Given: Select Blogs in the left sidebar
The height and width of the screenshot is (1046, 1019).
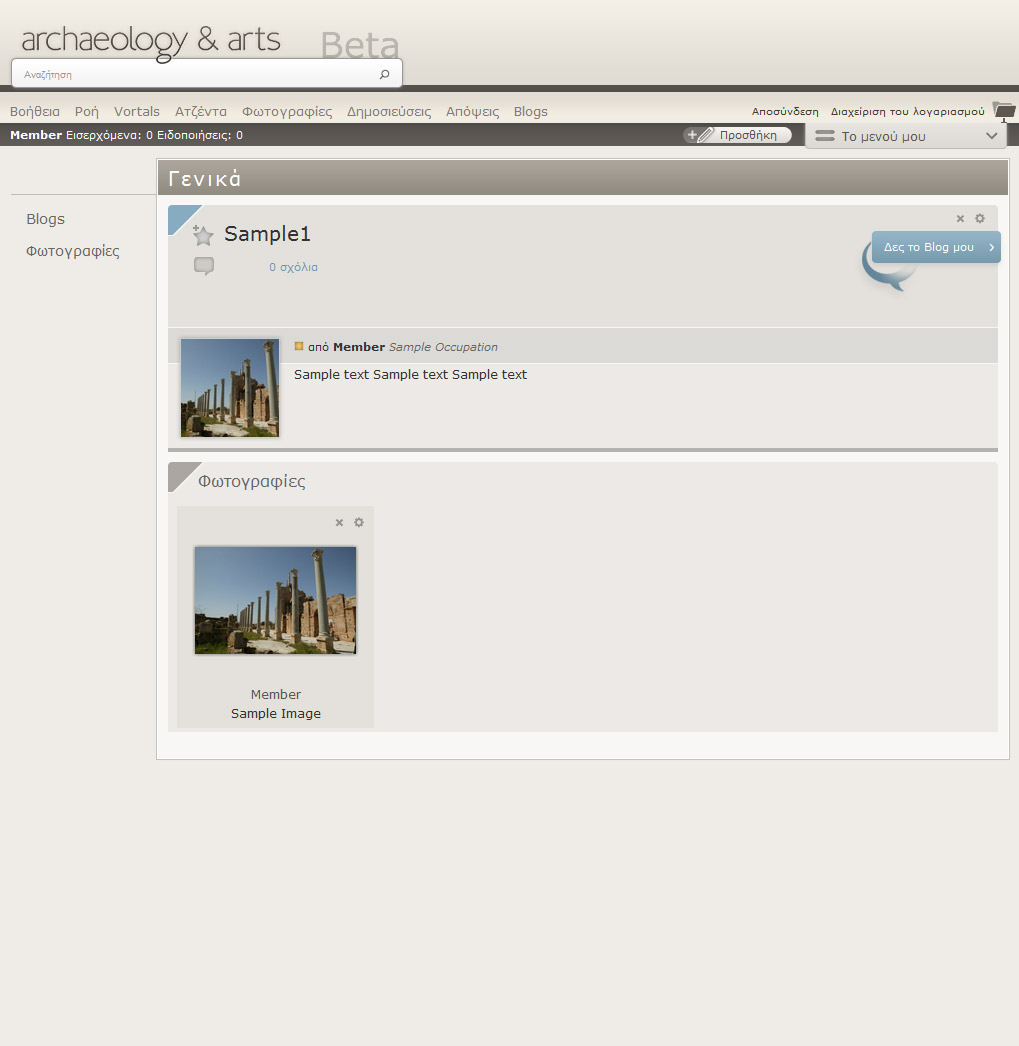Looking at the screenshot, I should (45, 219).
